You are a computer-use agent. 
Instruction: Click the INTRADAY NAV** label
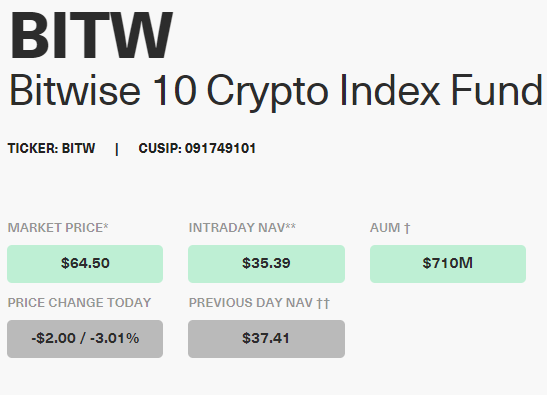click(242, 228)
